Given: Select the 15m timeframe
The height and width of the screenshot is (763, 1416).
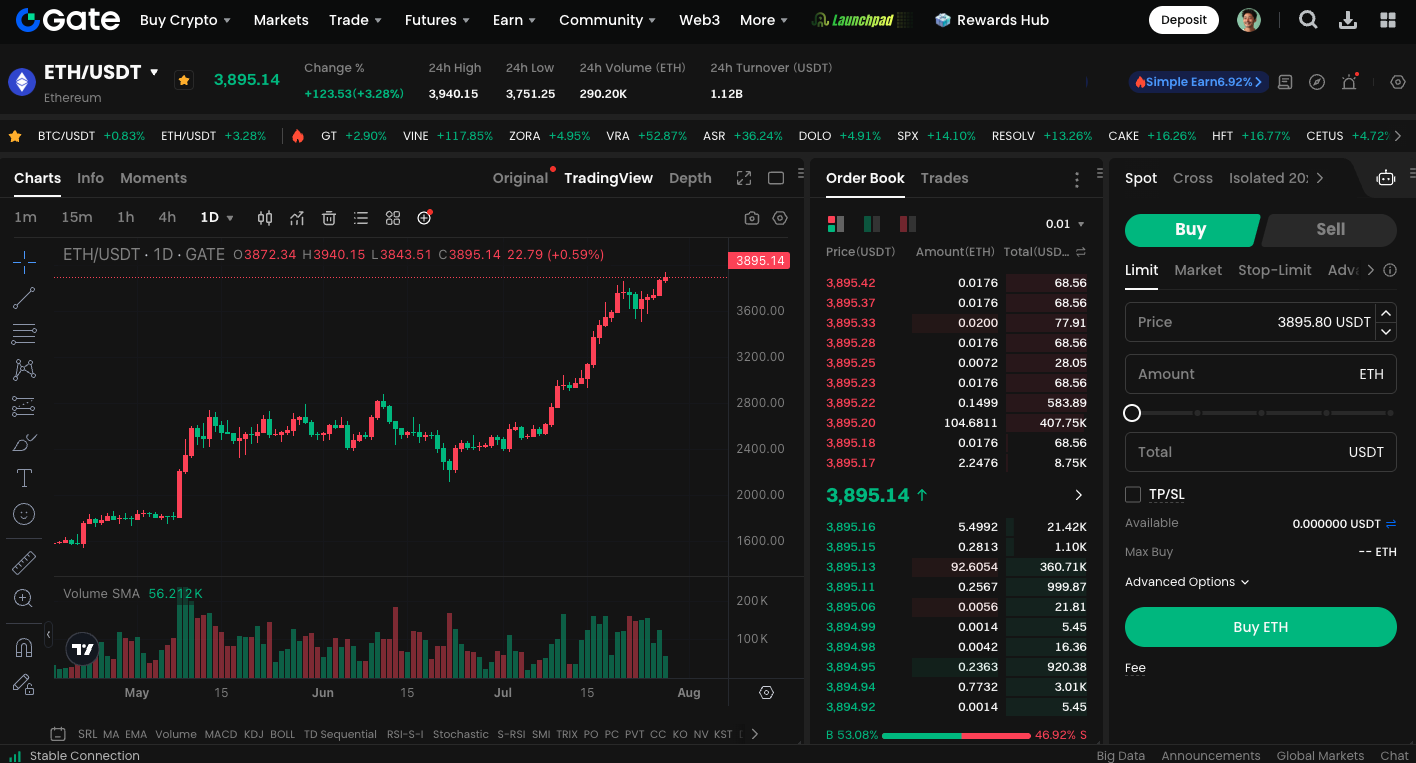Looking at the screenshot, I should [77, 218].
